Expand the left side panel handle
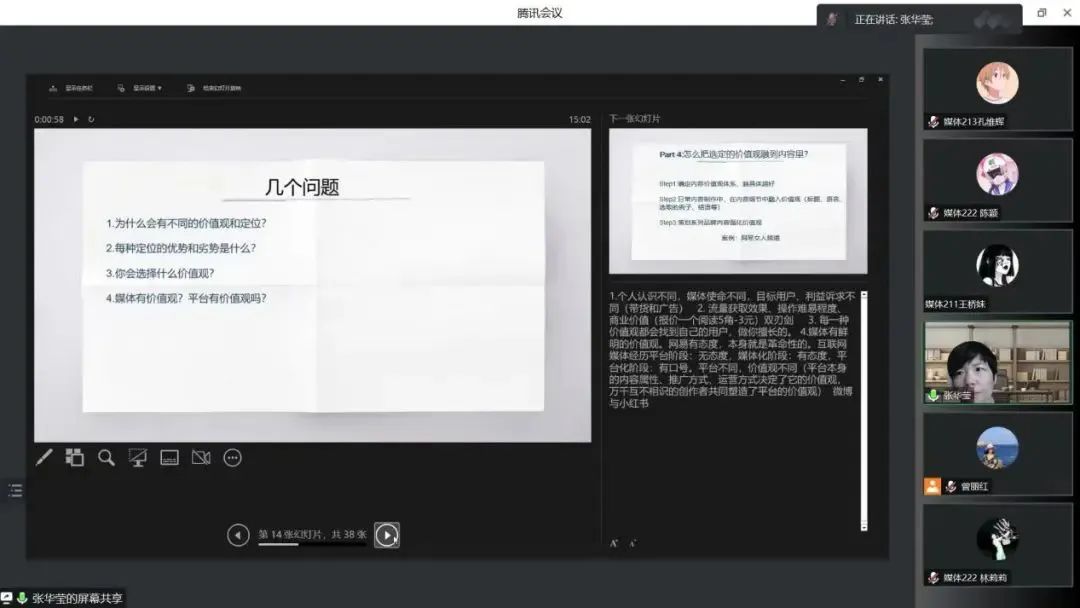 coord(15,490)
